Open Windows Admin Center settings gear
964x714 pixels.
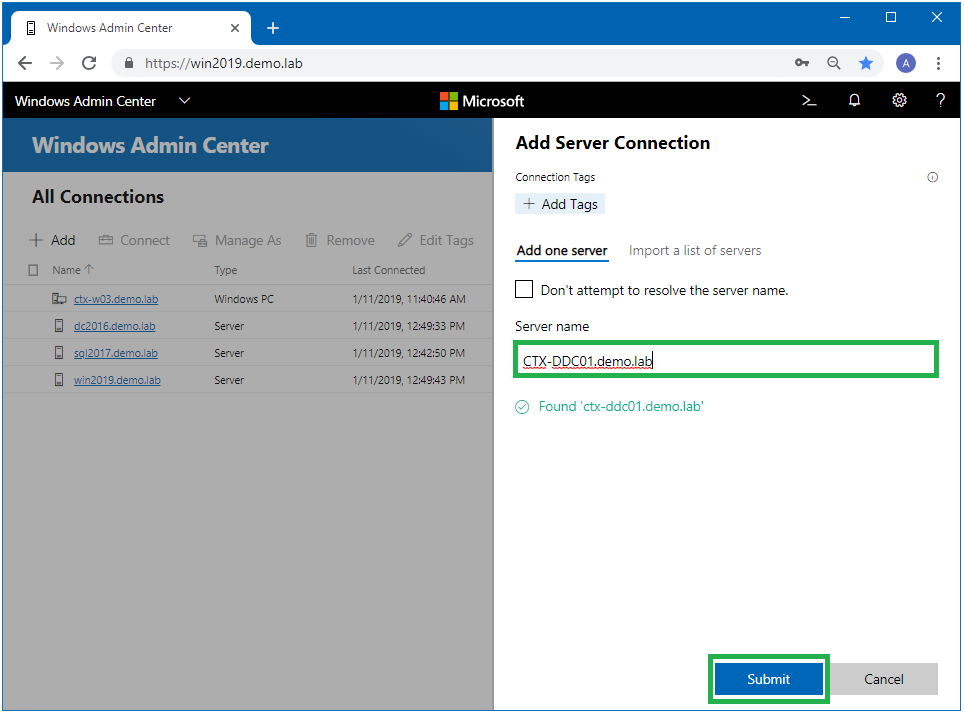coord(898,100)
